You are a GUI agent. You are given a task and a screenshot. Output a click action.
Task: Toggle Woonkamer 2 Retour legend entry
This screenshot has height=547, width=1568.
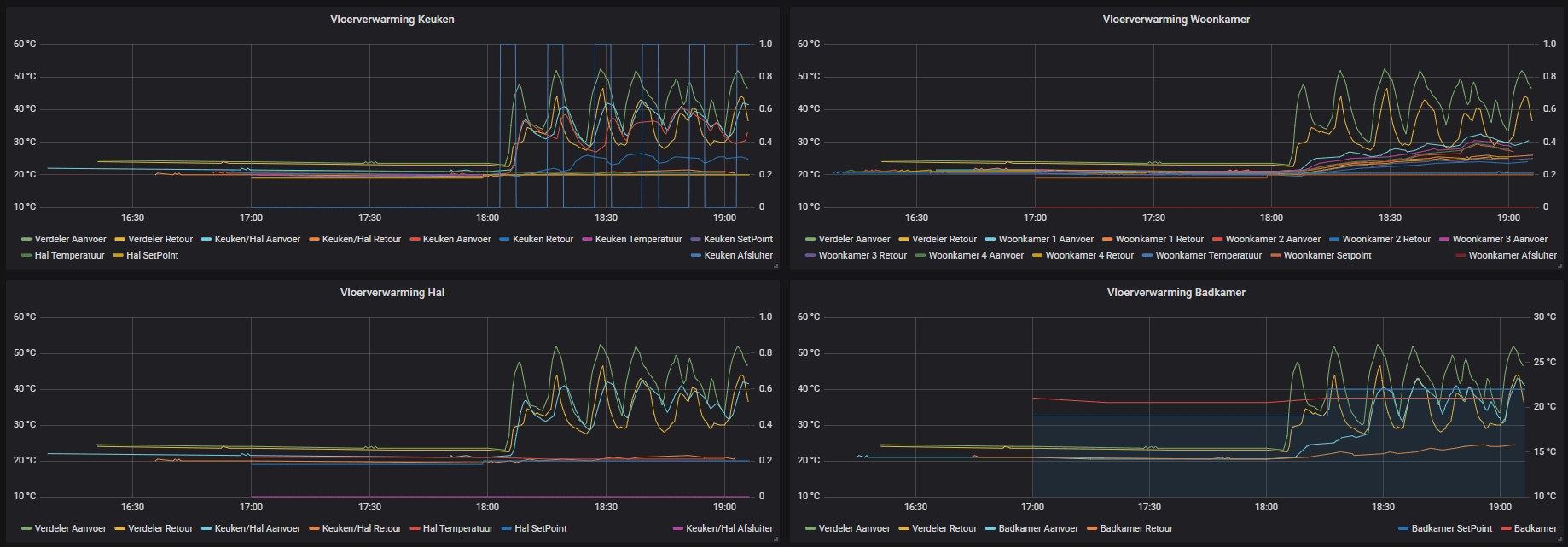(x=1386, y=240)
